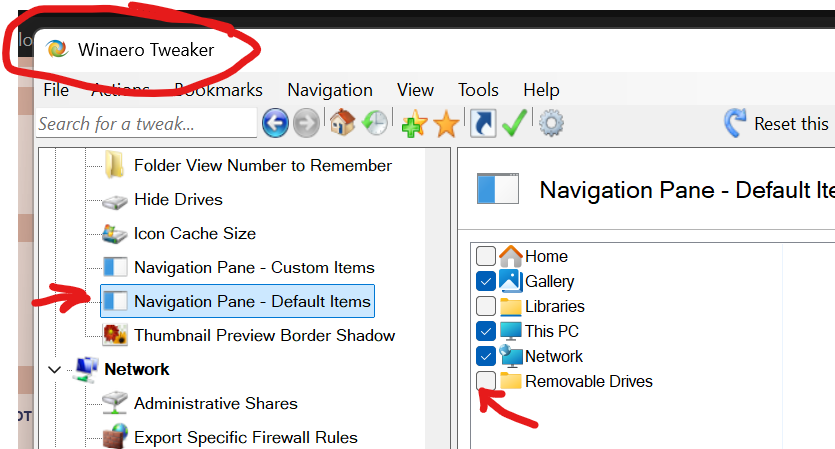Select Navigation Pane - Default Items

(x=252, y=301)
